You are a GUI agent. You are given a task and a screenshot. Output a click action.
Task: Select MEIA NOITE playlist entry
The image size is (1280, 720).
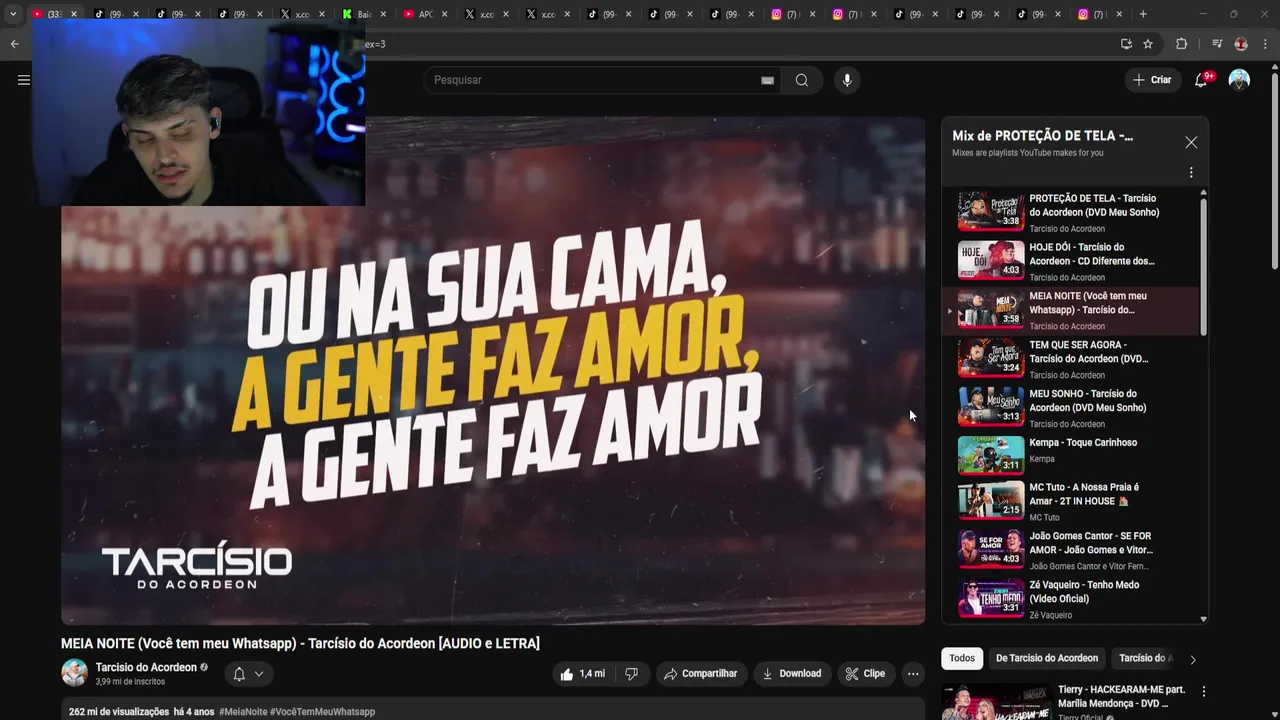pyautogui.click(x=1070, y=310)
